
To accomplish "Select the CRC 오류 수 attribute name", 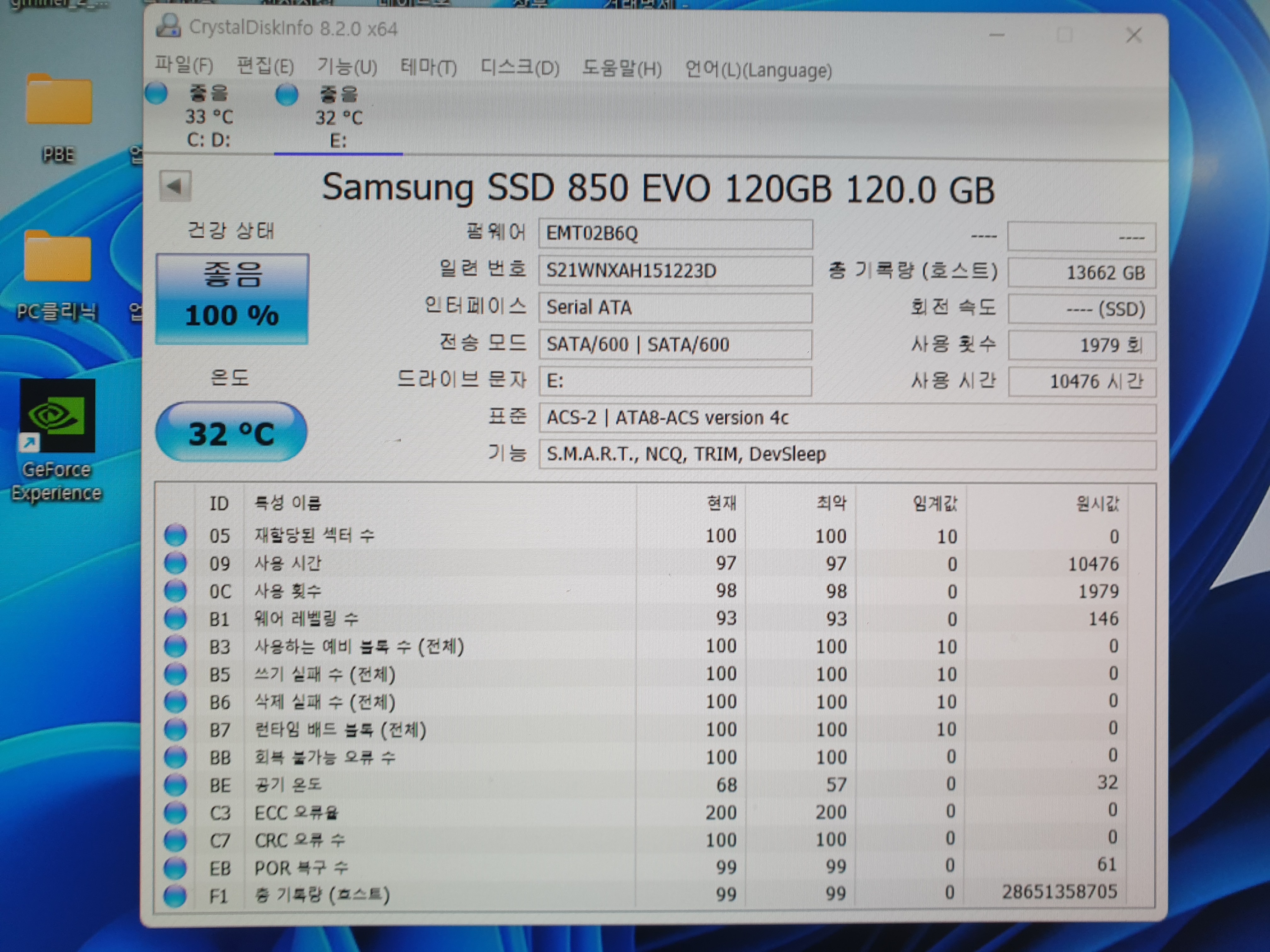I will pyautogui.click(x=299, y=840).
